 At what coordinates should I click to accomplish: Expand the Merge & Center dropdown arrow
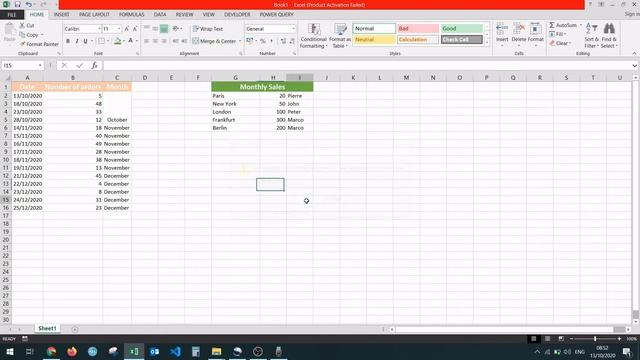240,41
